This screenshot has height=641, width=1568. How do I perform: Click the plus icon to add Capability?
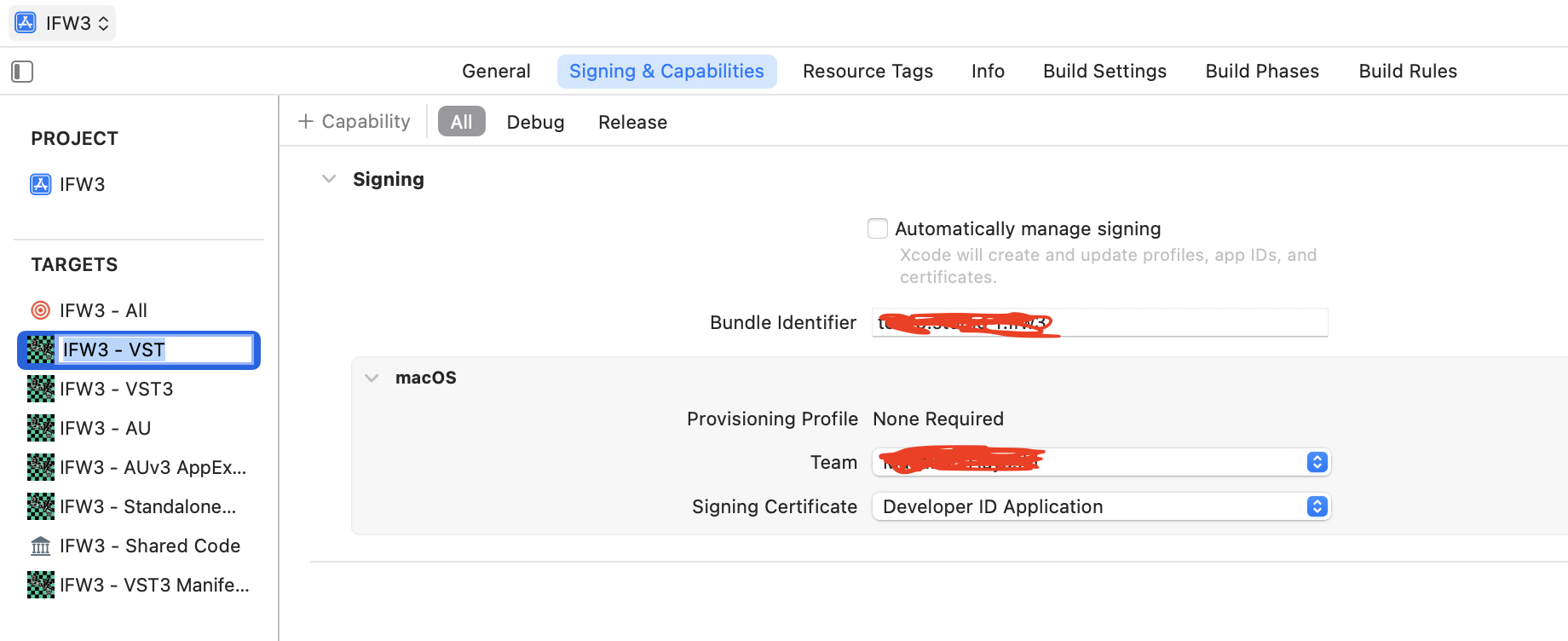click(x=306, y=122)
